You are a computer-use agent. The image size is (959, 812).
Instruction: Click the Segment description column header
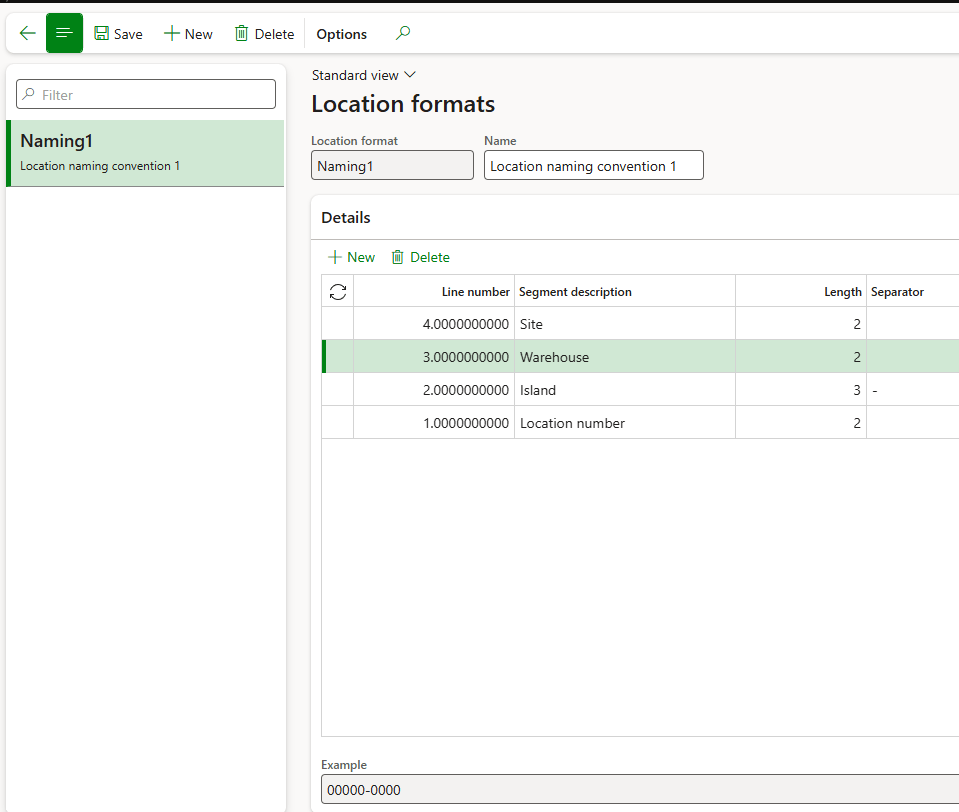(x=575, y=292)
